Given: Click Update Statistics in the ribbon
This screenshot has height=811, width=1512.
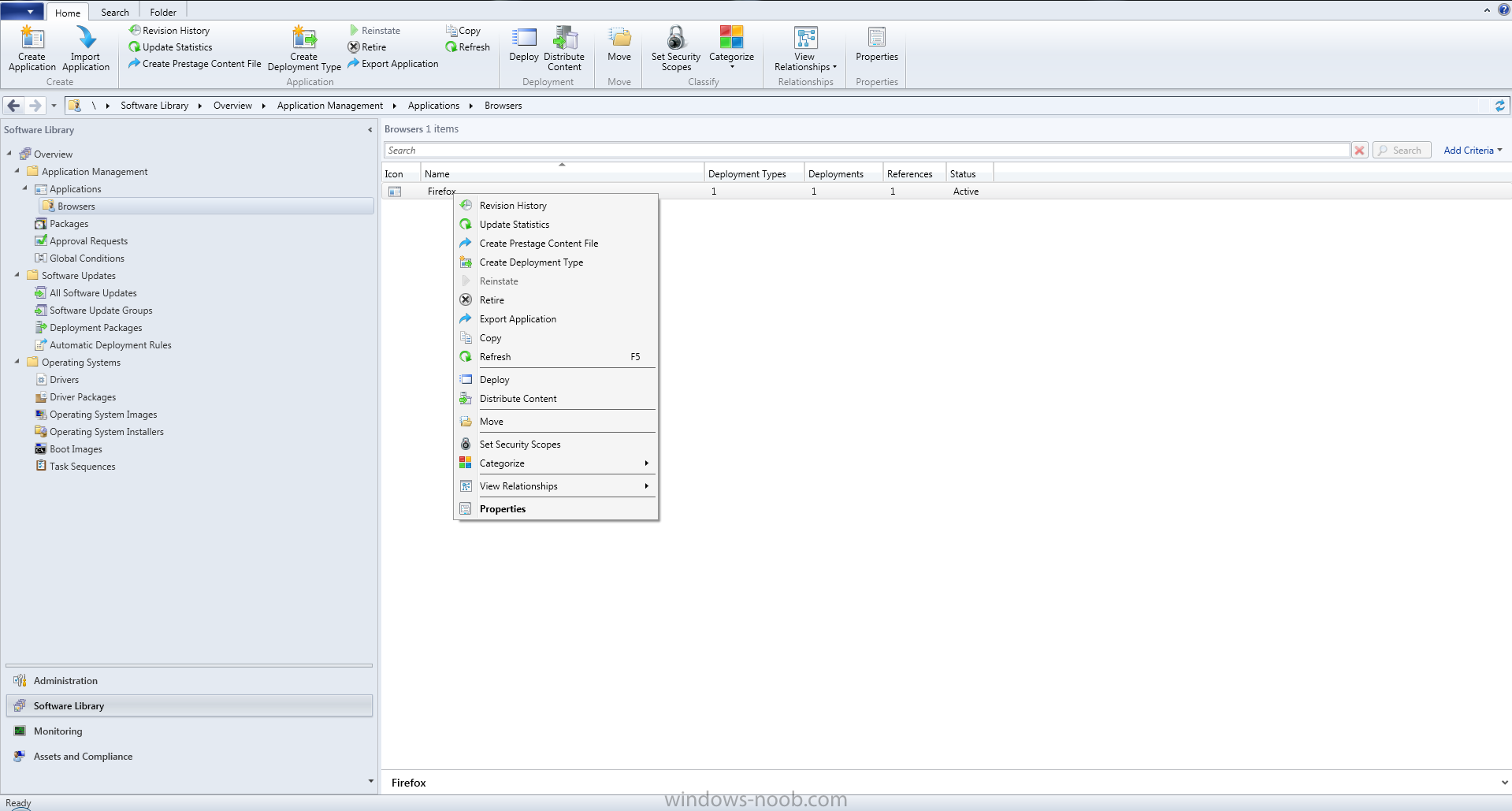Looking at the screenshot, I should (x=170, y=47).
